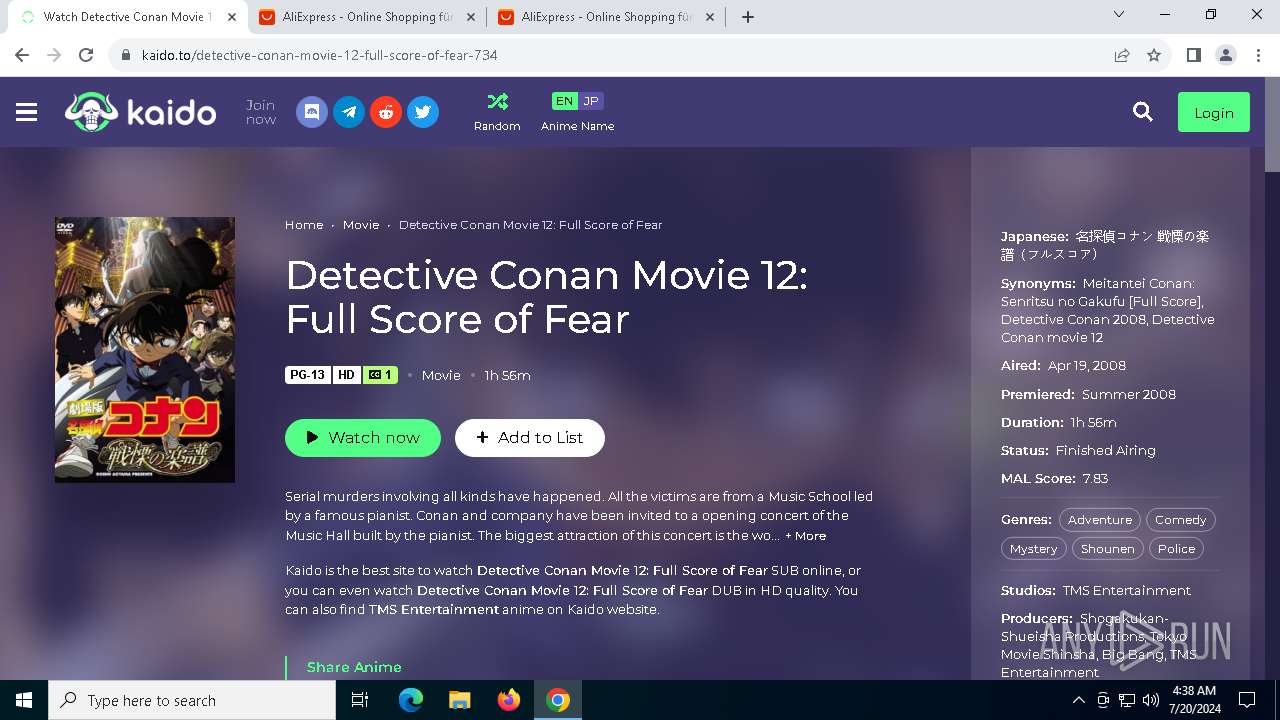Click the taskbar search box
The height and width of the screenshot is (720, 1280).
[x=192, y=700]
